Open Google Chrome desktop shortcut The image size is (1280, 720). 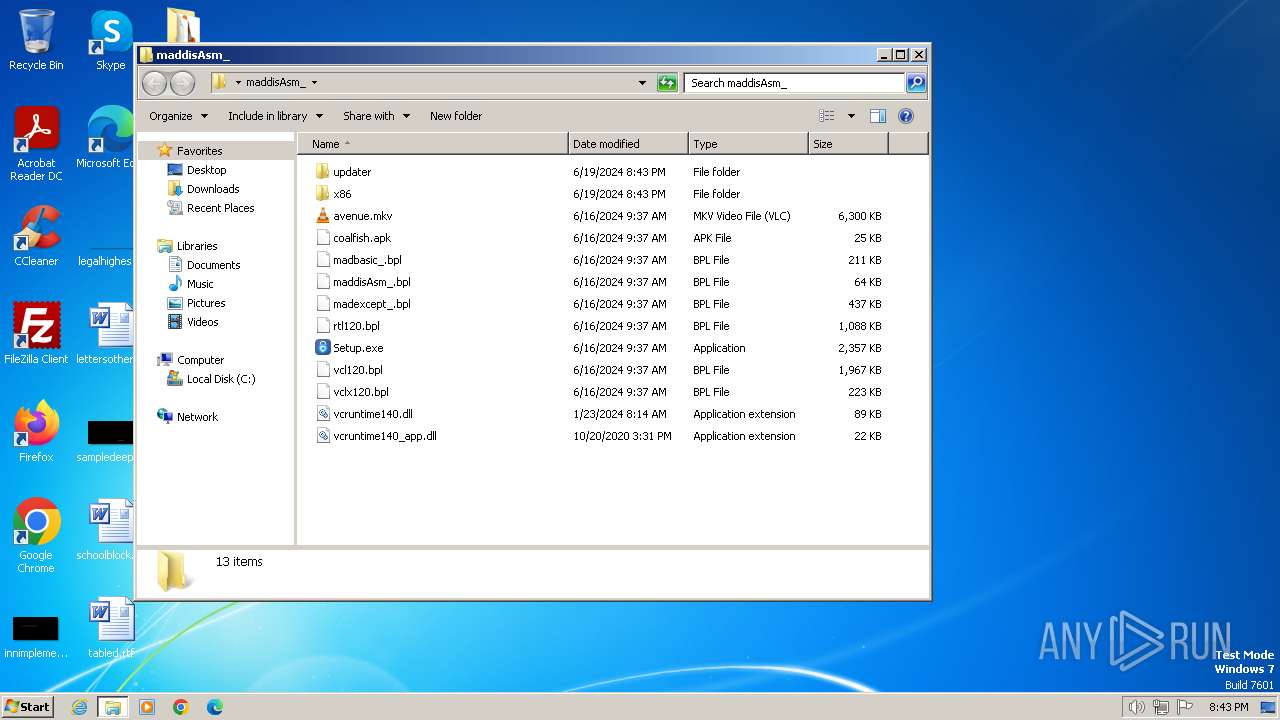point(36,535)
